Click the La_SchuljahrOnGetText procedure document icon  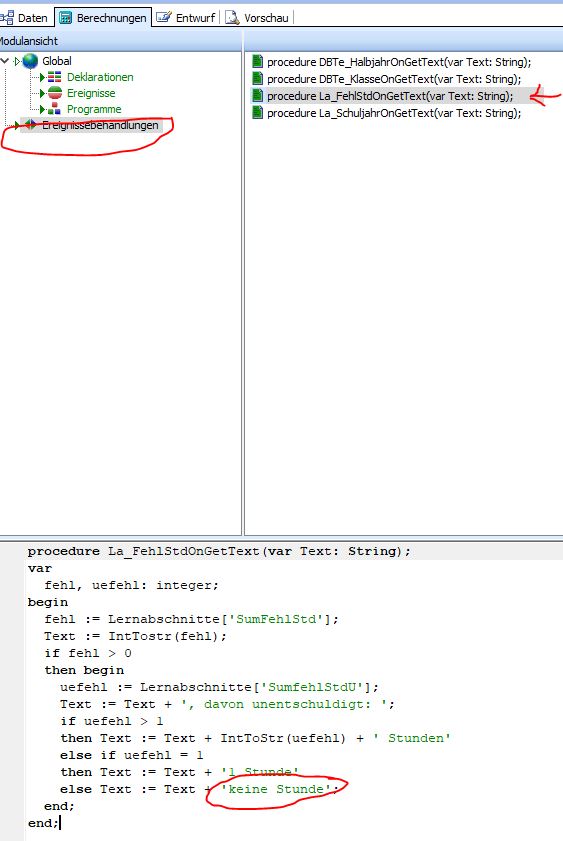pyautogui.click(x=257, y=113)
